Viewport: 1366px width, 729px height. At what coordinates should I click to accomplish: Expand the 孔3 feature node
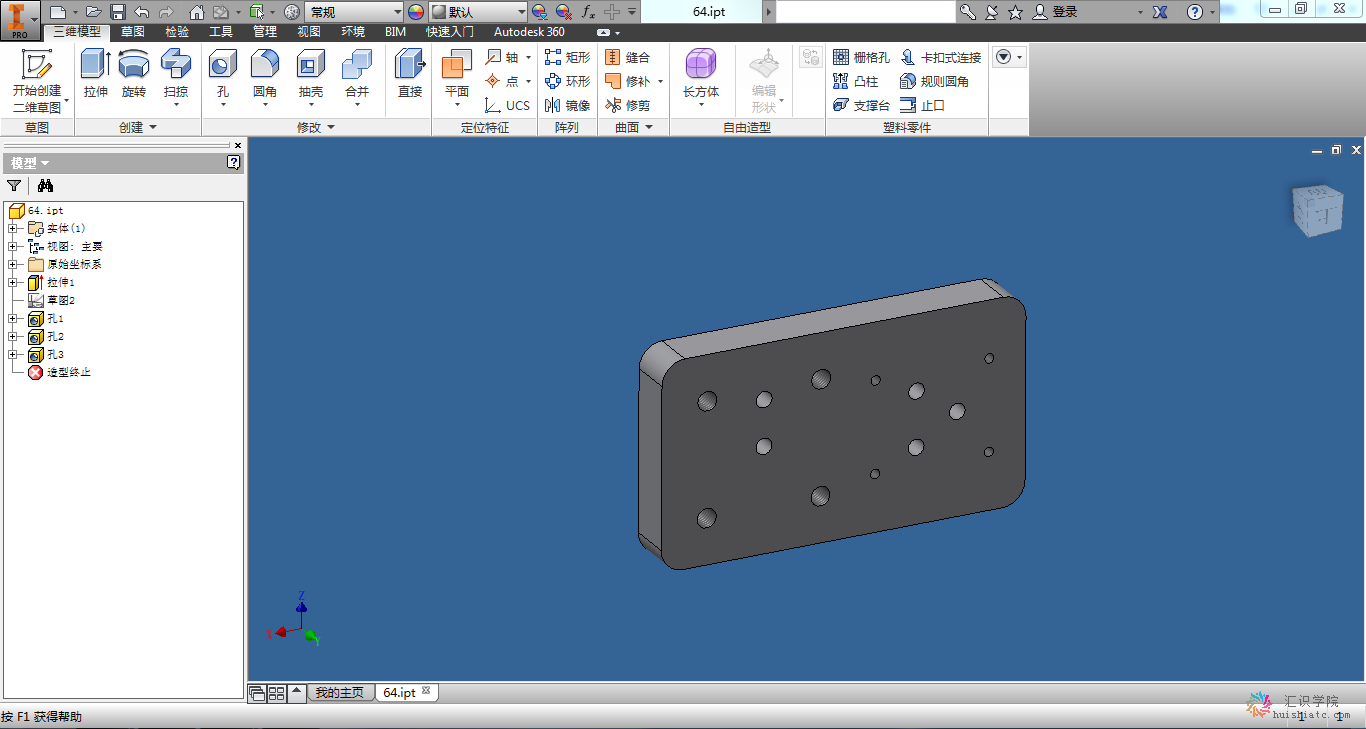pyautogui.click(x=13, y=354)
